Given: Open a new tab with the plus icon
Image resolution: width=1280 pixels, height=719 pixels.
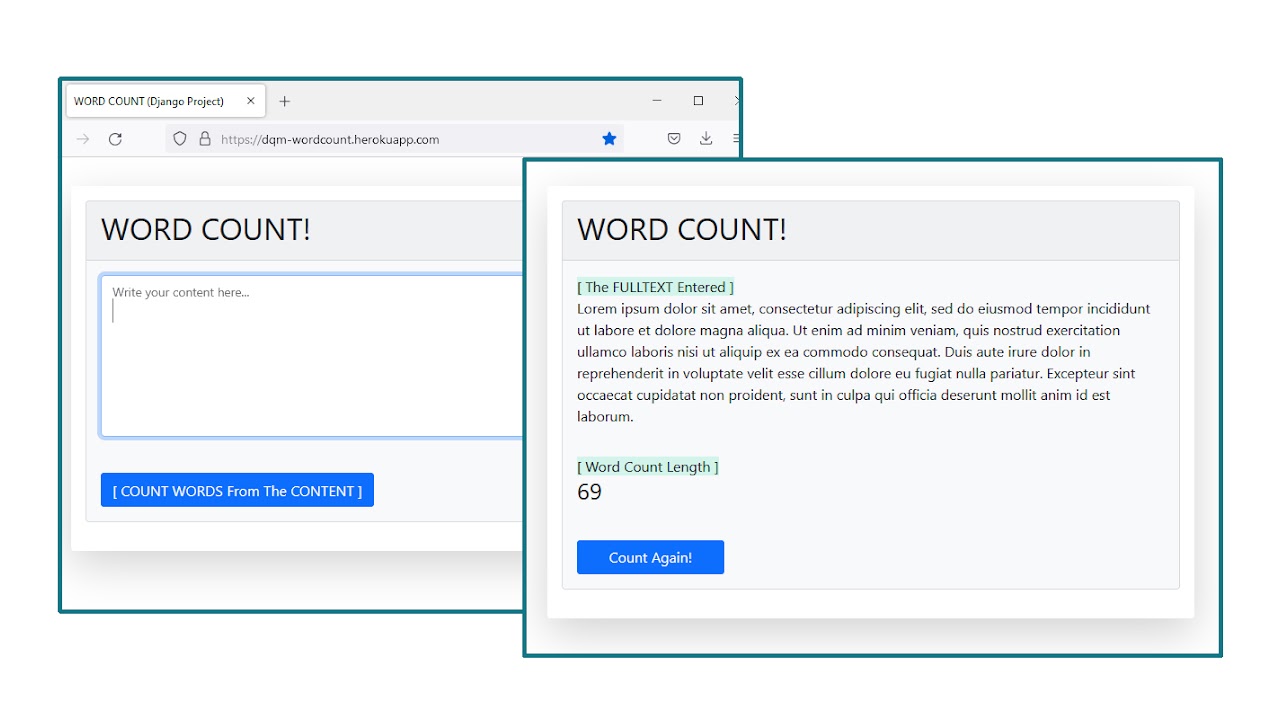Looking at the screenshot, I should click(285, 101).
